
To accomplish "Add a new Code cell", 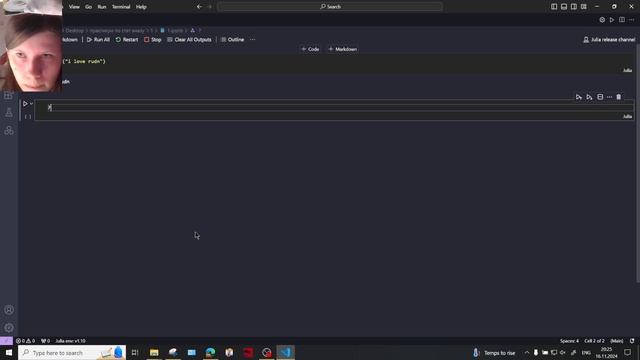I will click(310, 49).
